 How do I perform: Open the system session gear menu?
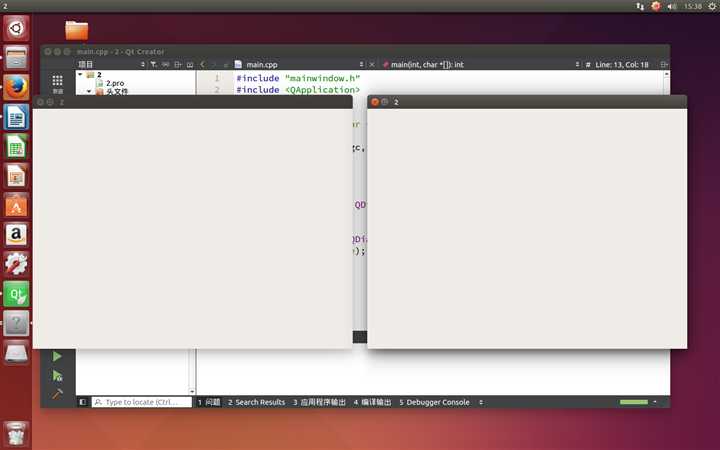(712, 6)
